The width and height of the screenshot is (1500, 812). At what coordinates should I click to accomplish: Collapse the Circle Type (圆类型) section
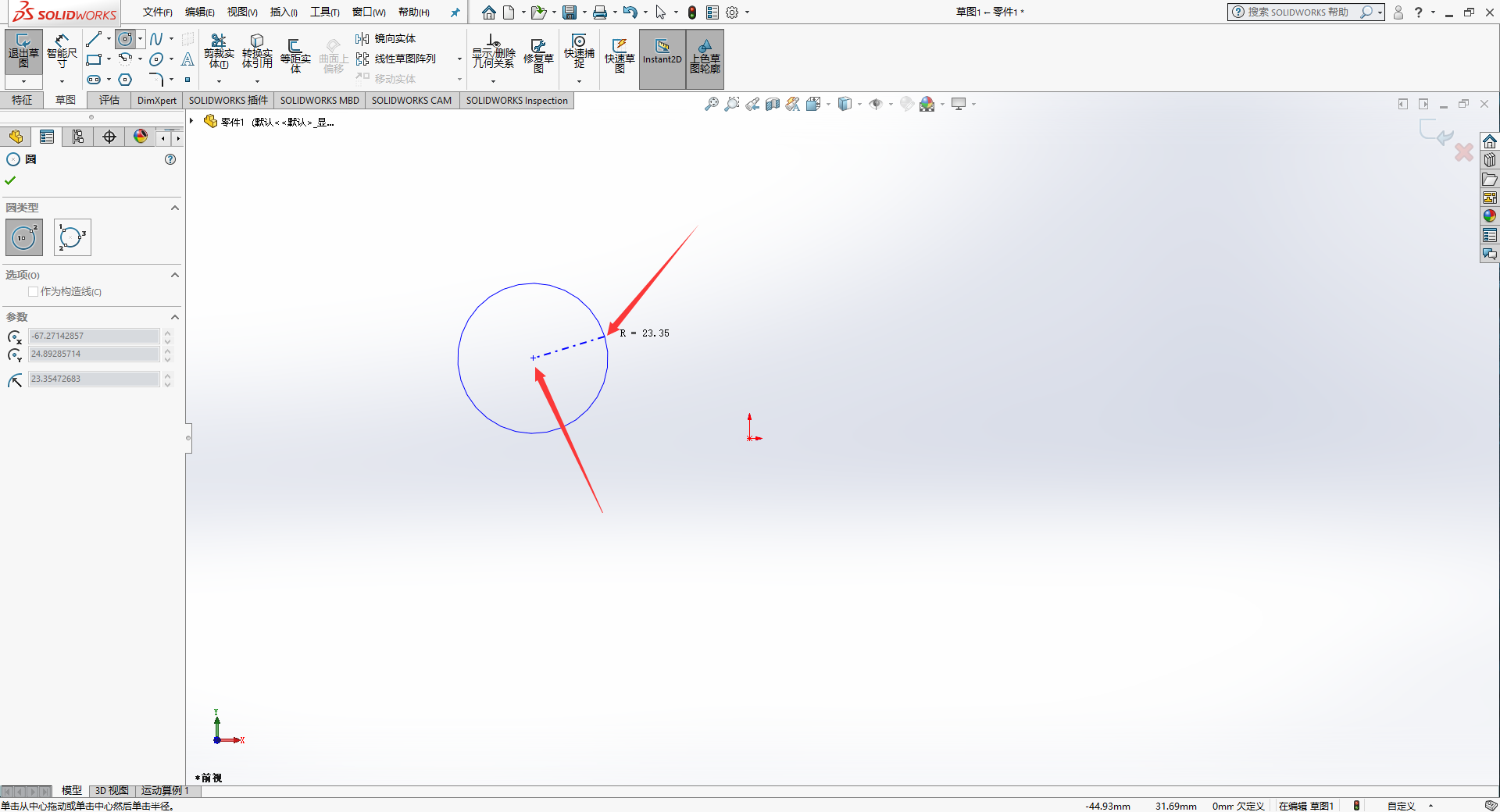pyautogui.click(x=175, y=208)
